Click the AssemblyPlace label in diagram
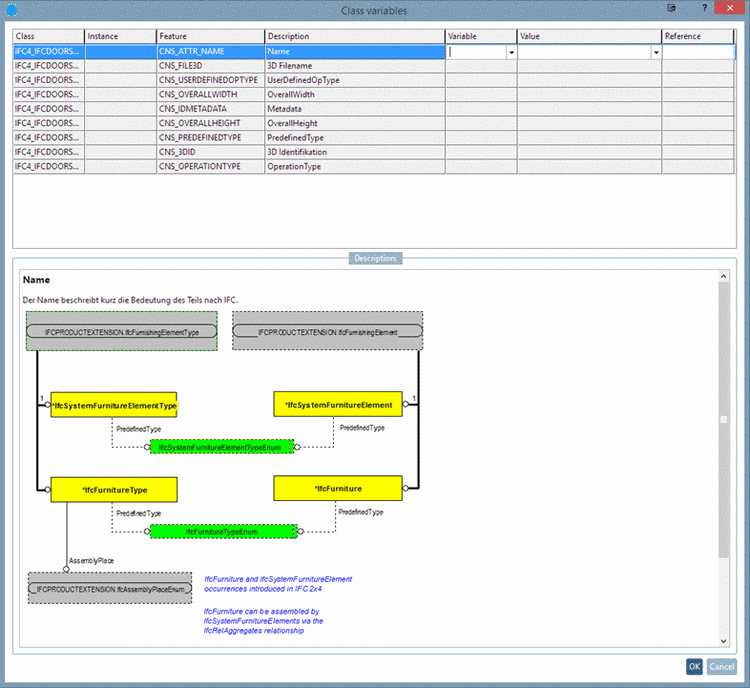The image size is (750, 688). 91,561
